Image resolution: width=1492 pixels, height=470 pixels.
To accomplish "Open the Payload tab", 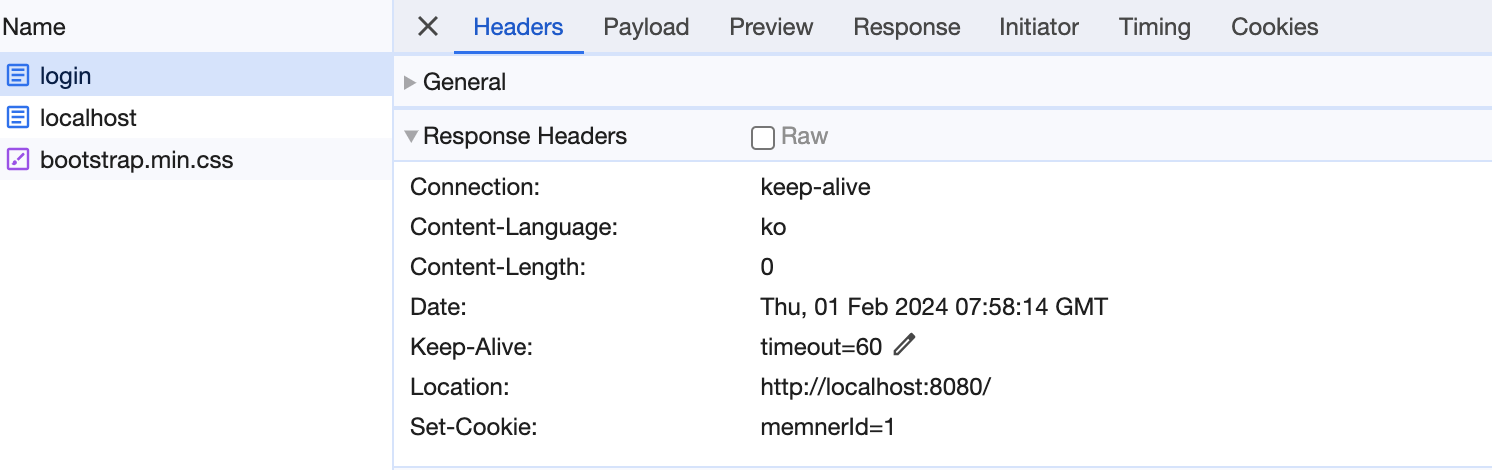I will (646, 27).
